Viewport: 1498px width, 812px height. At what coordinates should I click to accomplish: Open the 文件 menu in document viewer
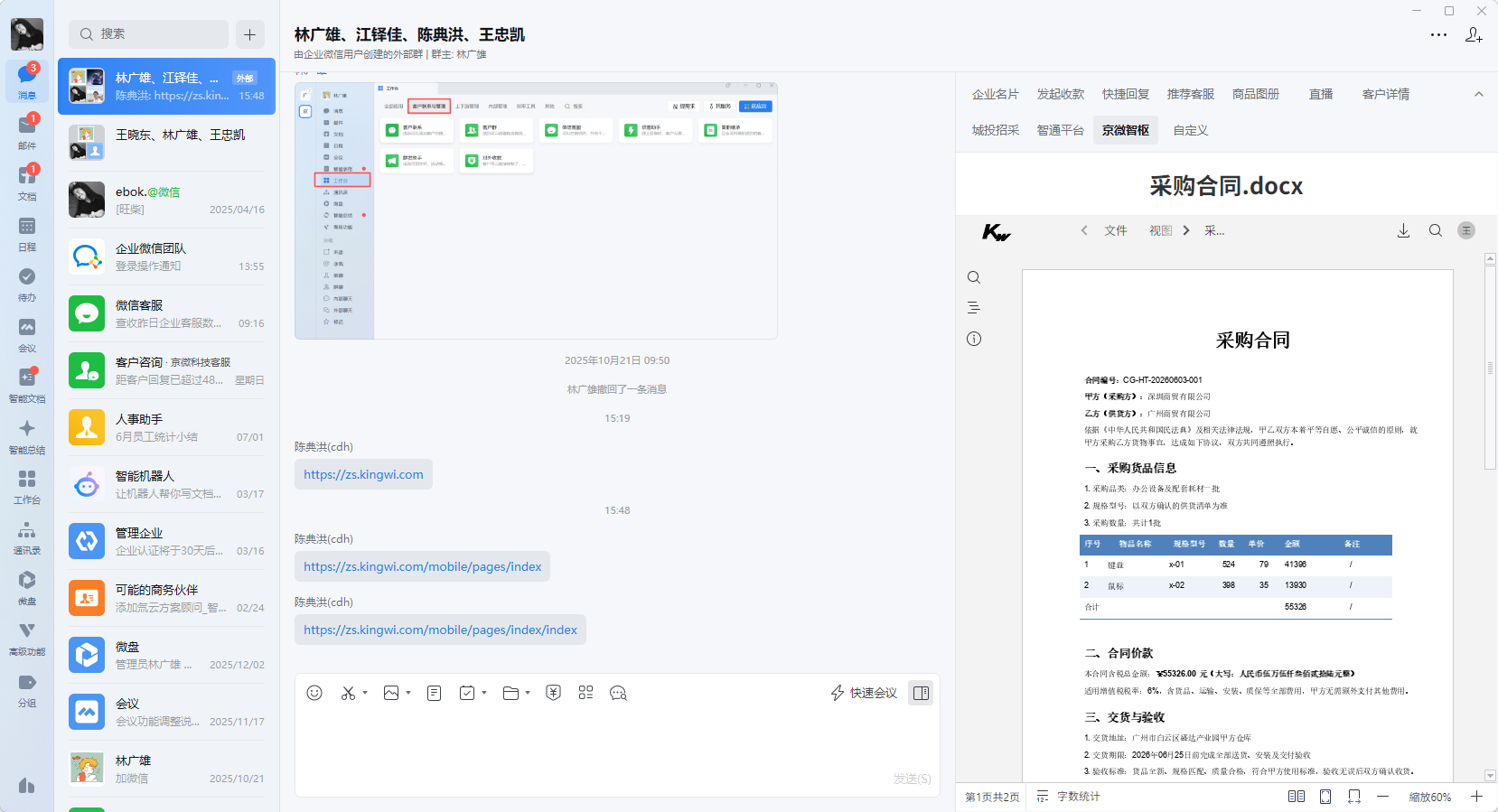tap(1116, 230)
